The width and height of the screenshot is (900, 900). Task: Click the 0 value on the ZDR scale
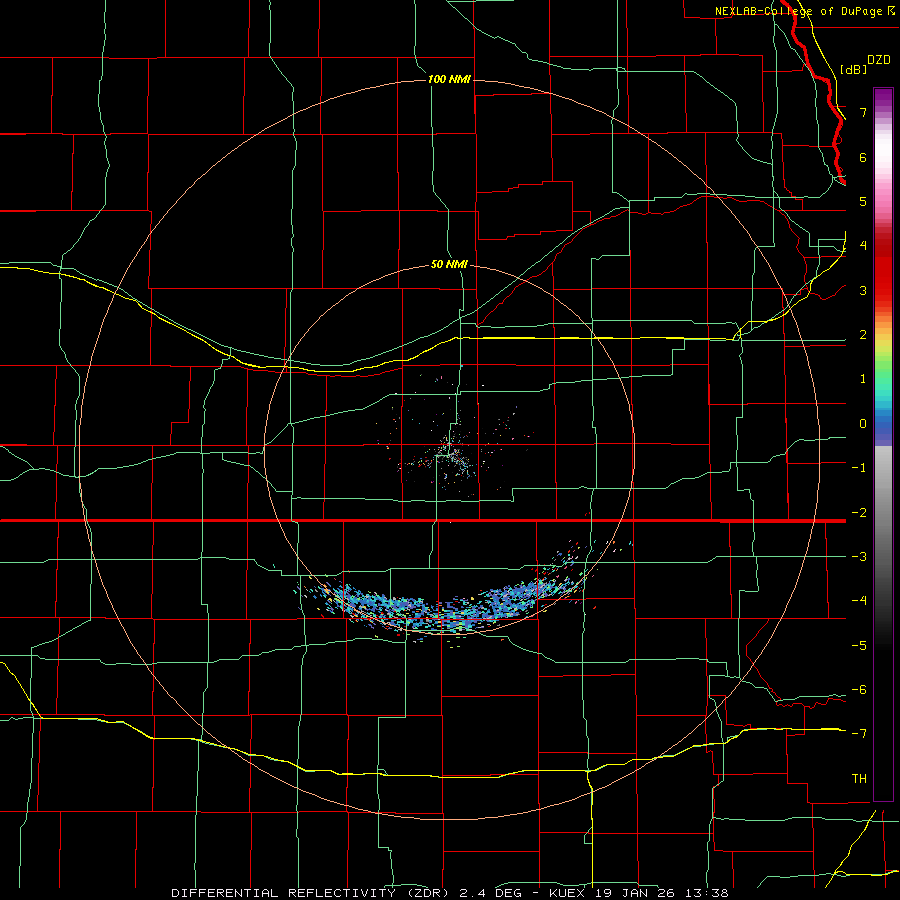click(x=863, y=424)
